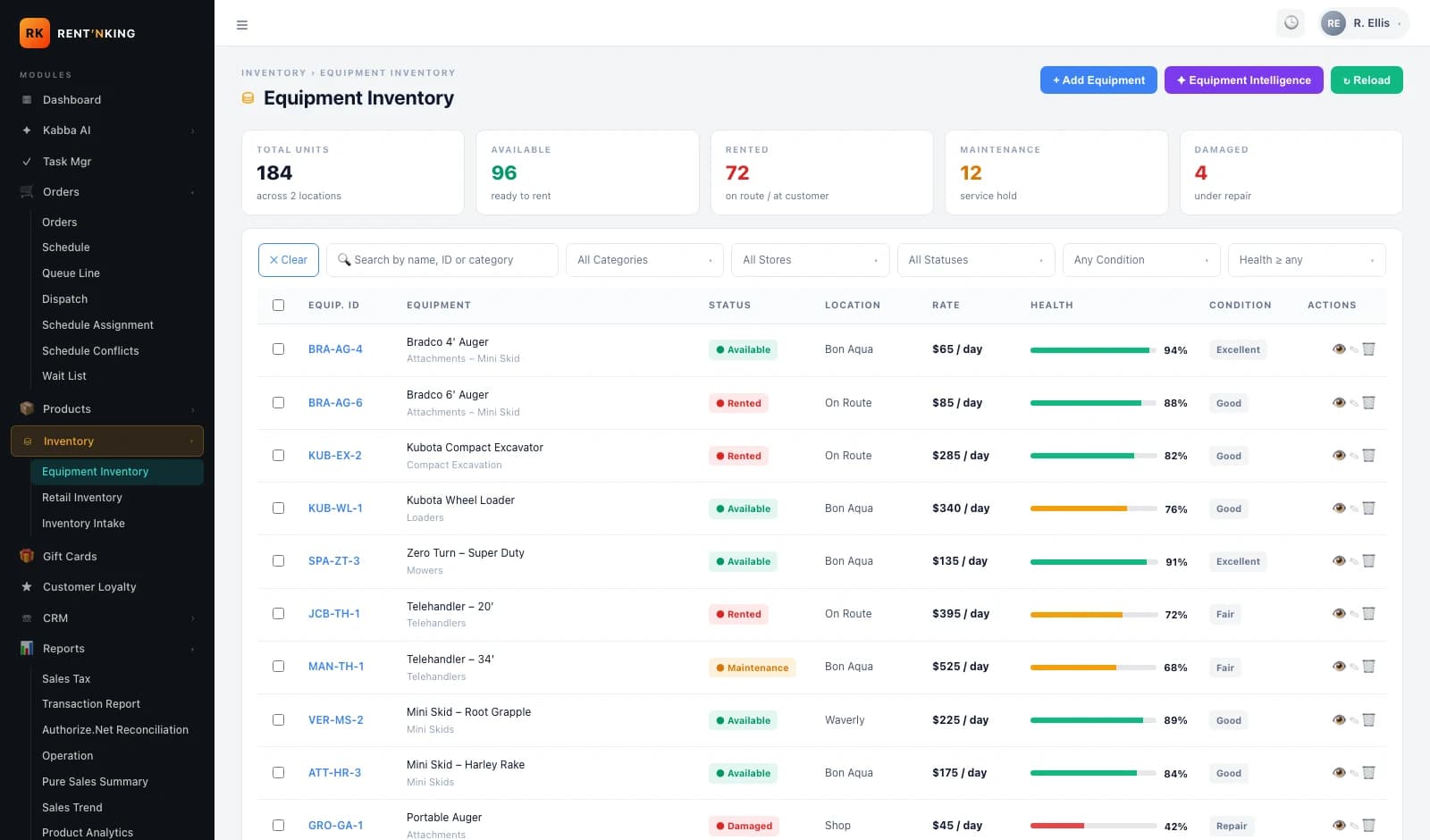The width and height of the screenshot is (1430, 840).
Task: Open the eye icon for KUB-EX-2
Action: [x=1339, y=456]
